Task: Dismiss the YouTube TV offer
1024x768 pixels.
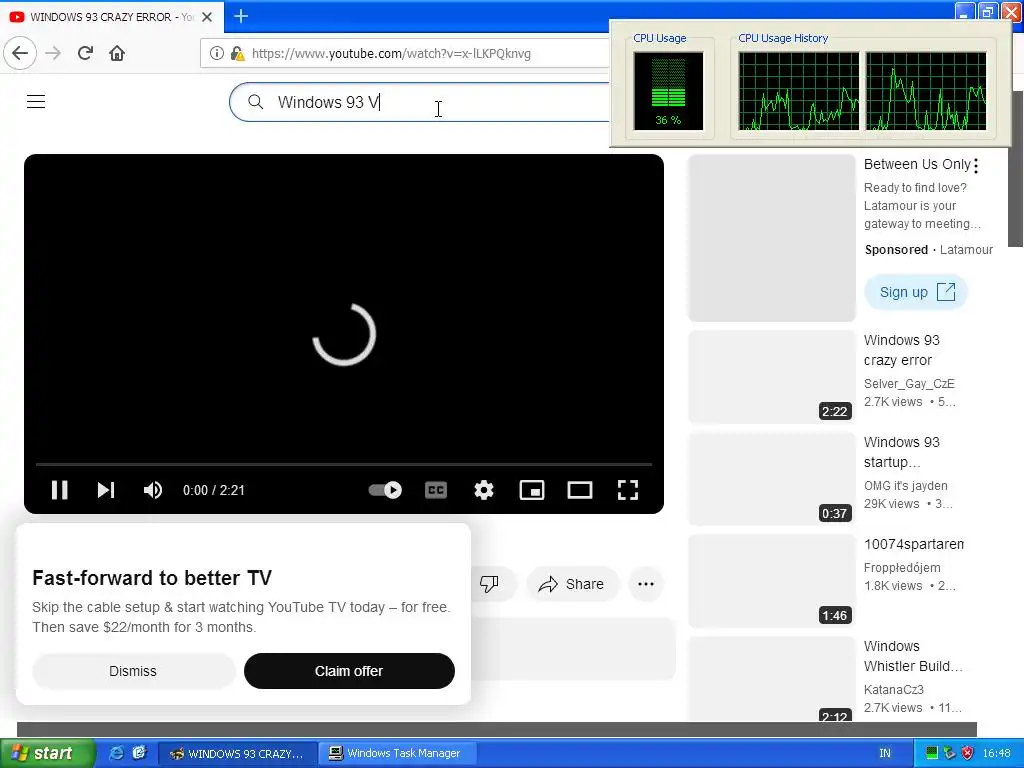Action: click(133, 671)
